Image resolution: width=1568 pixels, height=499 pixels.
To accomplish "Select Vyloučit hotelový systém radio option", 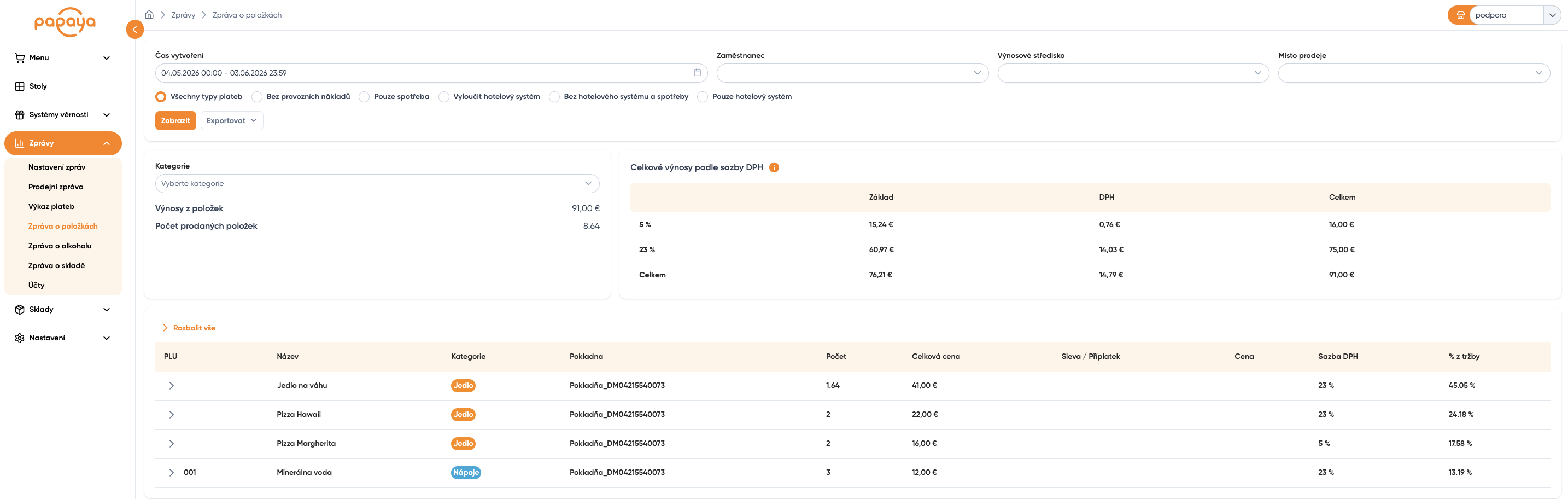I will [444, 97].
